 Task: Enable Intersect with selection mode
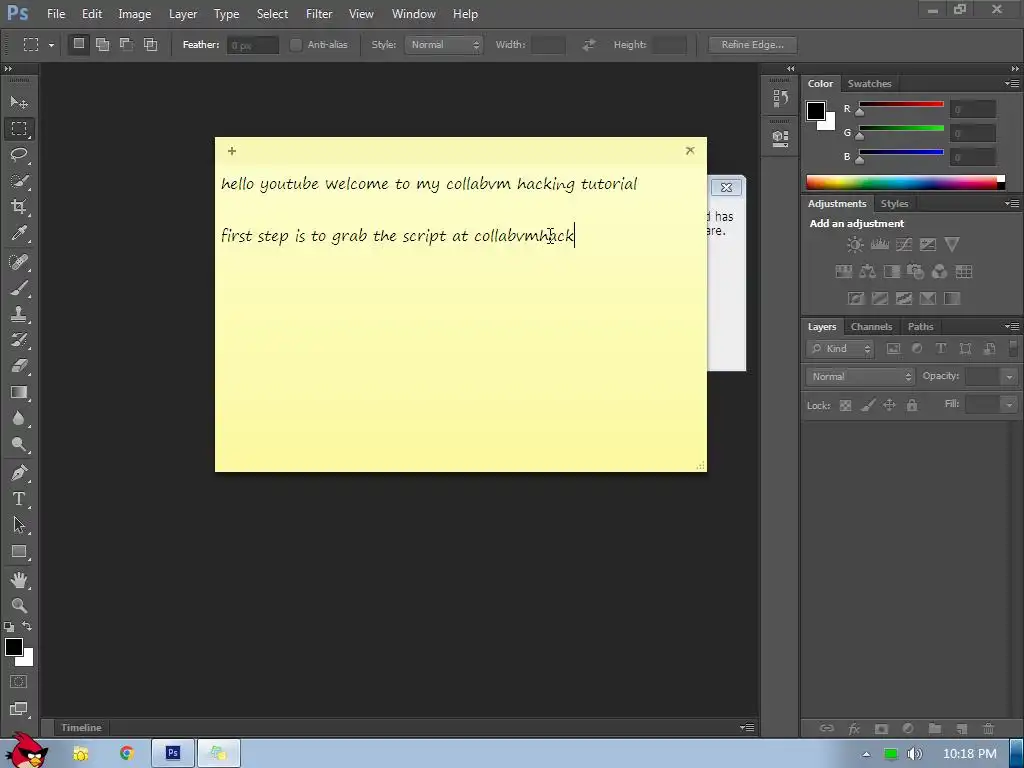point(151,44)
